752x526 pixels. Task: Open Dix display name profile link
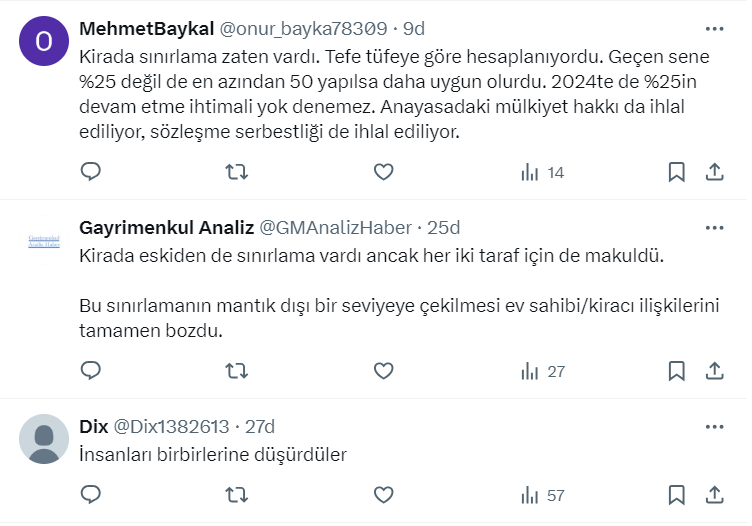(93, 426)
